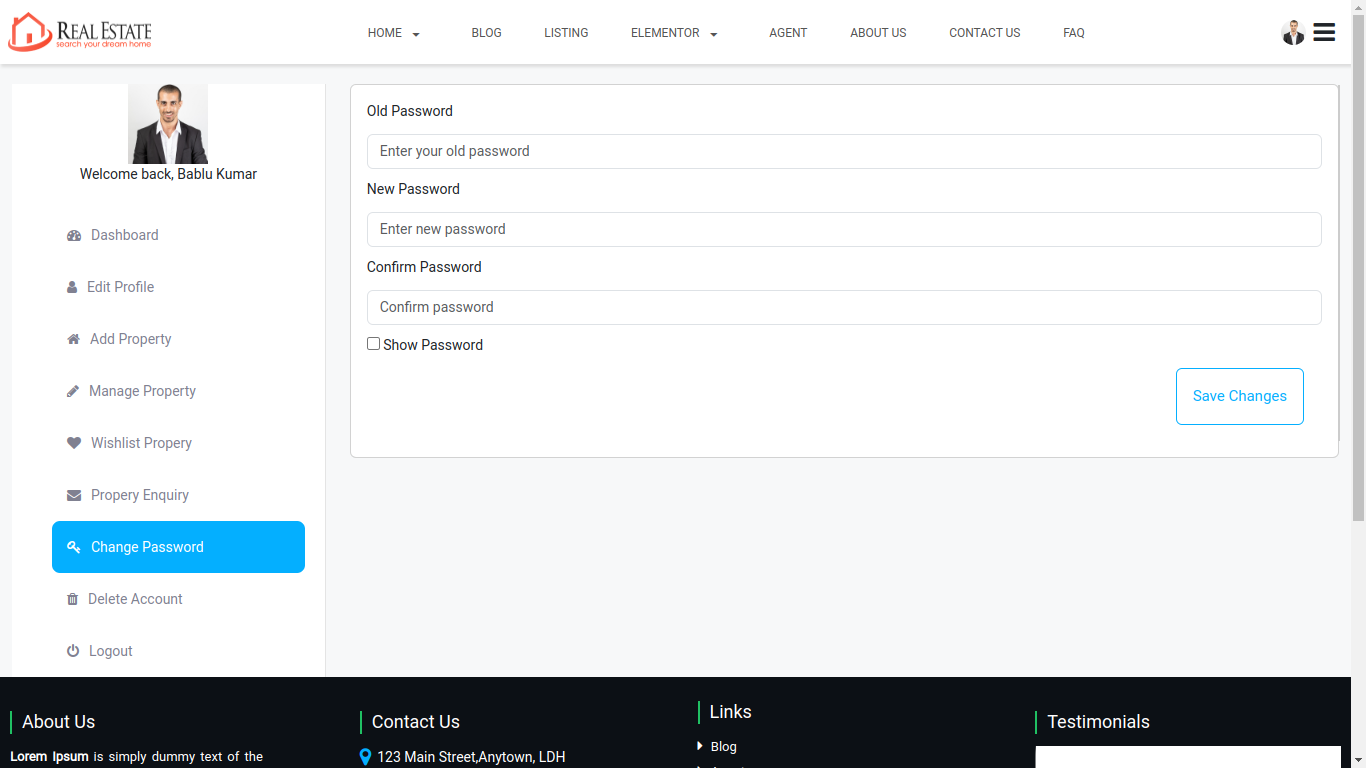This screenshot has width=1366, height=768.
Task: Click the Dashboard gauge icon in sidebar
Action: pos(74,236)
